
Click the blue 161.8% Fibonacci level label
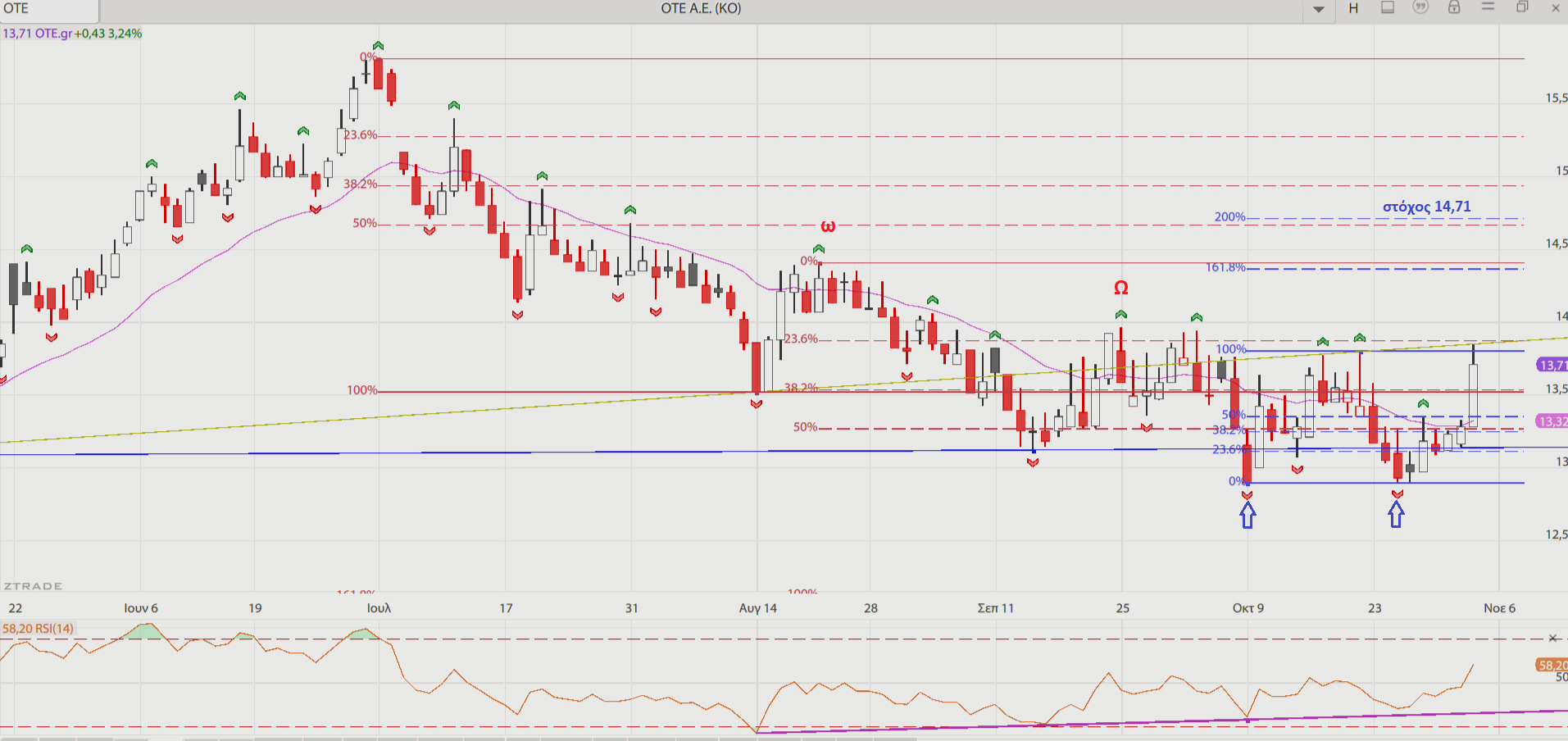[1225, 268]
